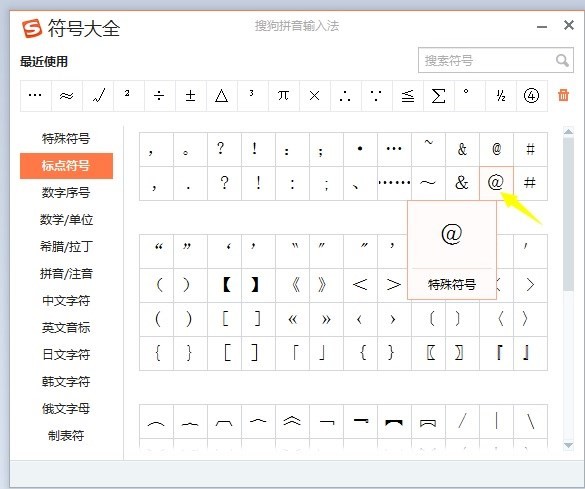Insert the right guillemet » symbol
The height and width of the screenshot is (489, 585).
326,319
